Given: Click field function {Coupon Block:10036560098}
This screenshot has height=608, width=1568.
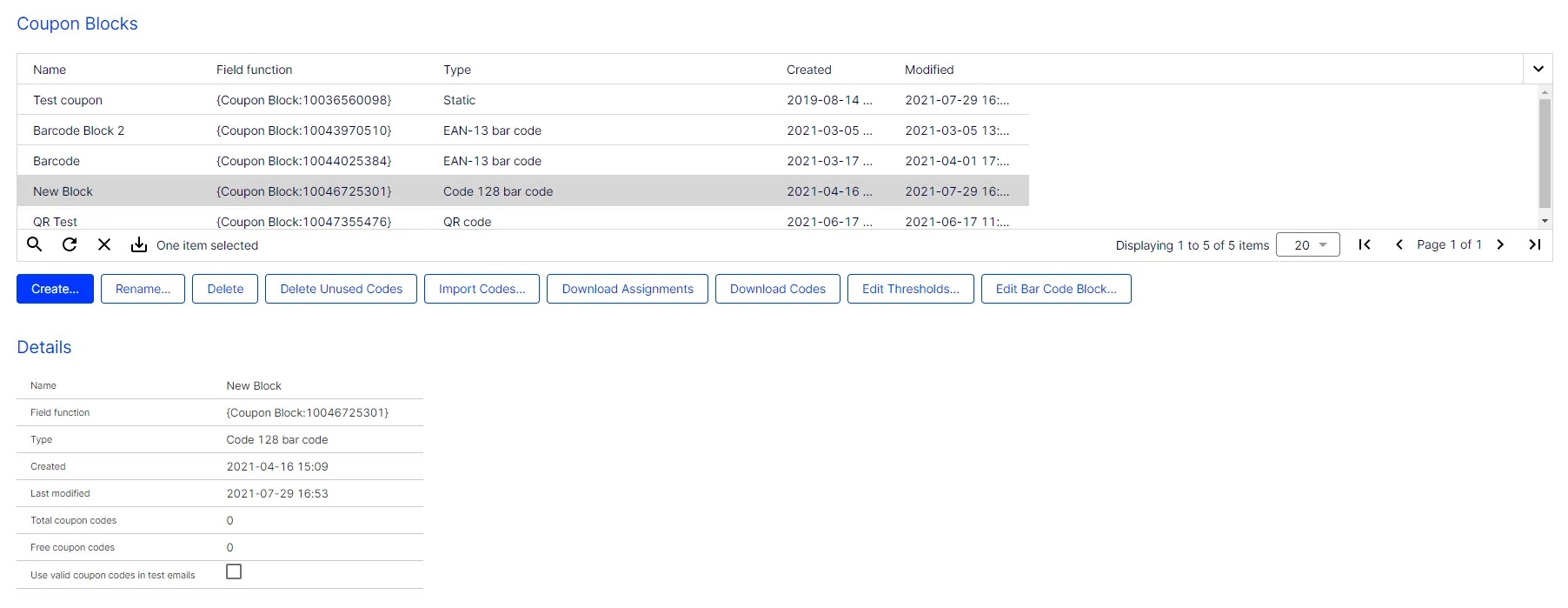Looking at the screenshot, I should point(304,100).
